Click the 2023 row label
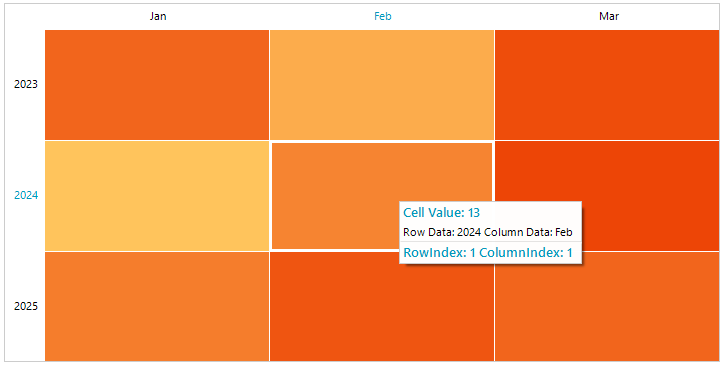Viewport: 724px width, 367px height. (25, 84)
